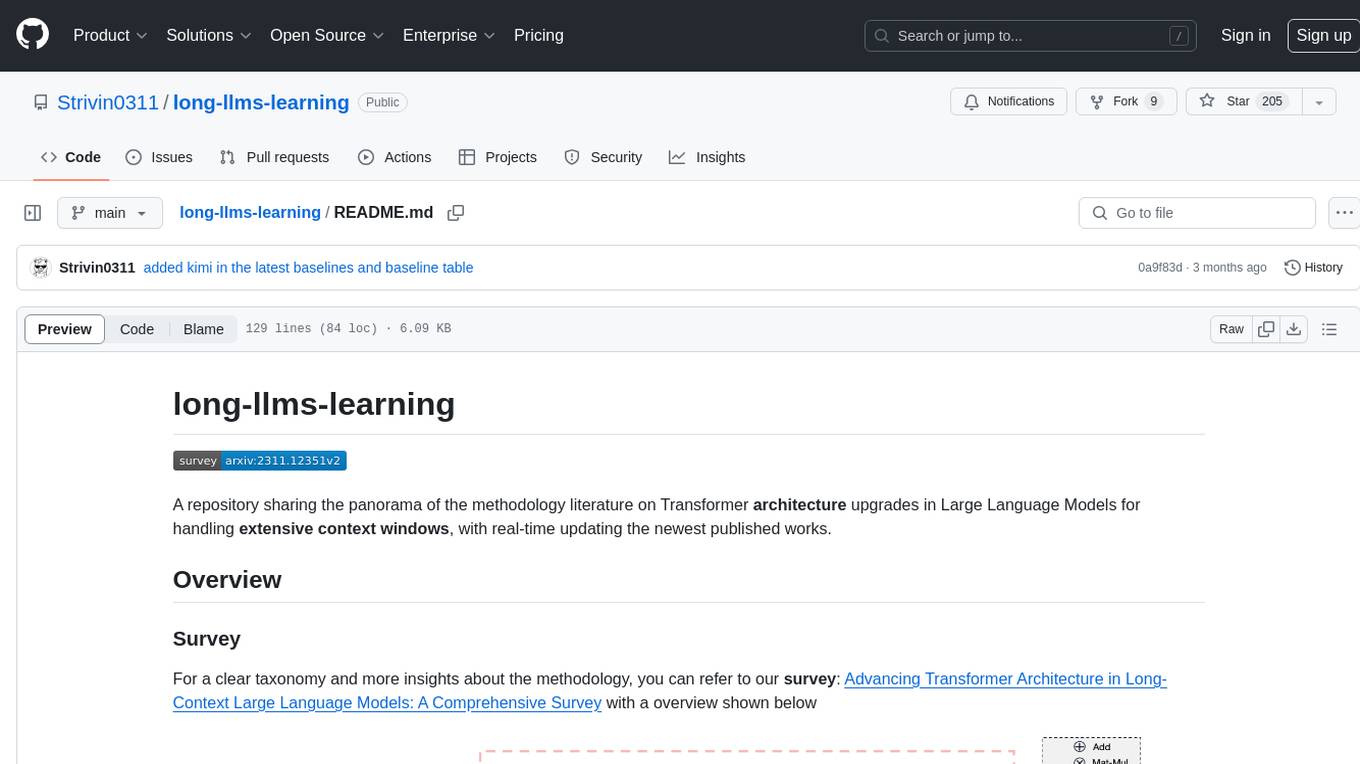Download the raw file
Image resolution: width=1360 pixels, height=764 pixels.
tap(1294, 329)
